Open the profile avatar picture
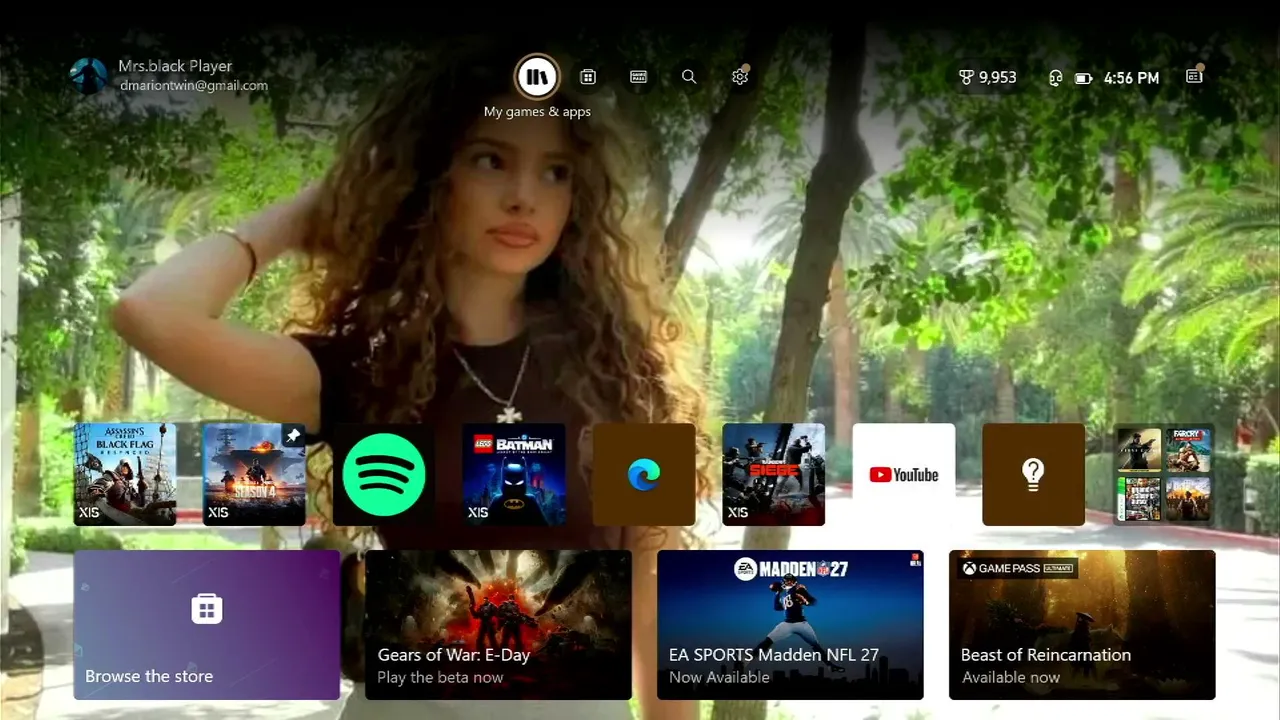The width and height of the screenshot is (1280, 720). point(89,76)
